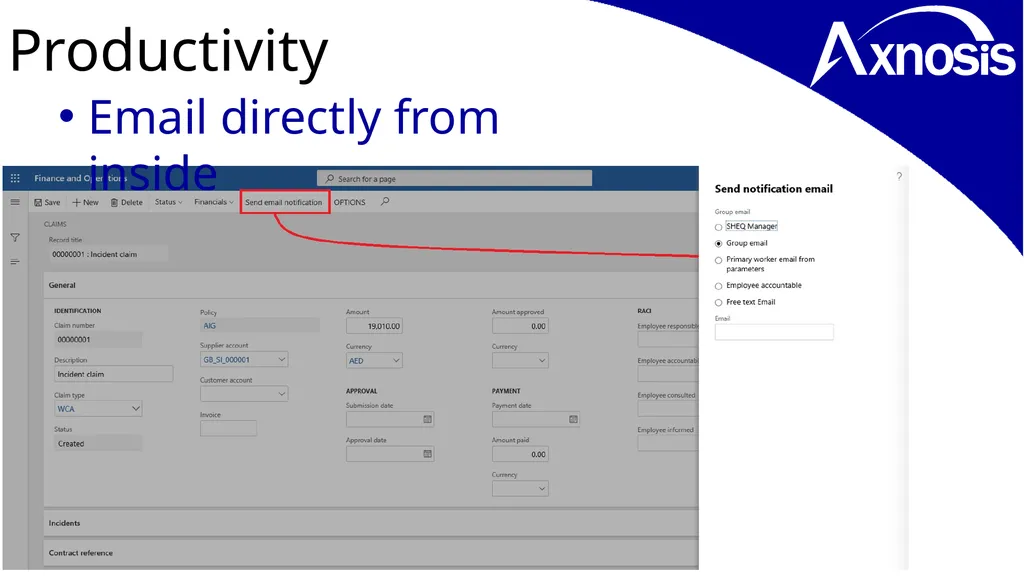Click the toolbar search magnifier icon

tap(385, 202)
